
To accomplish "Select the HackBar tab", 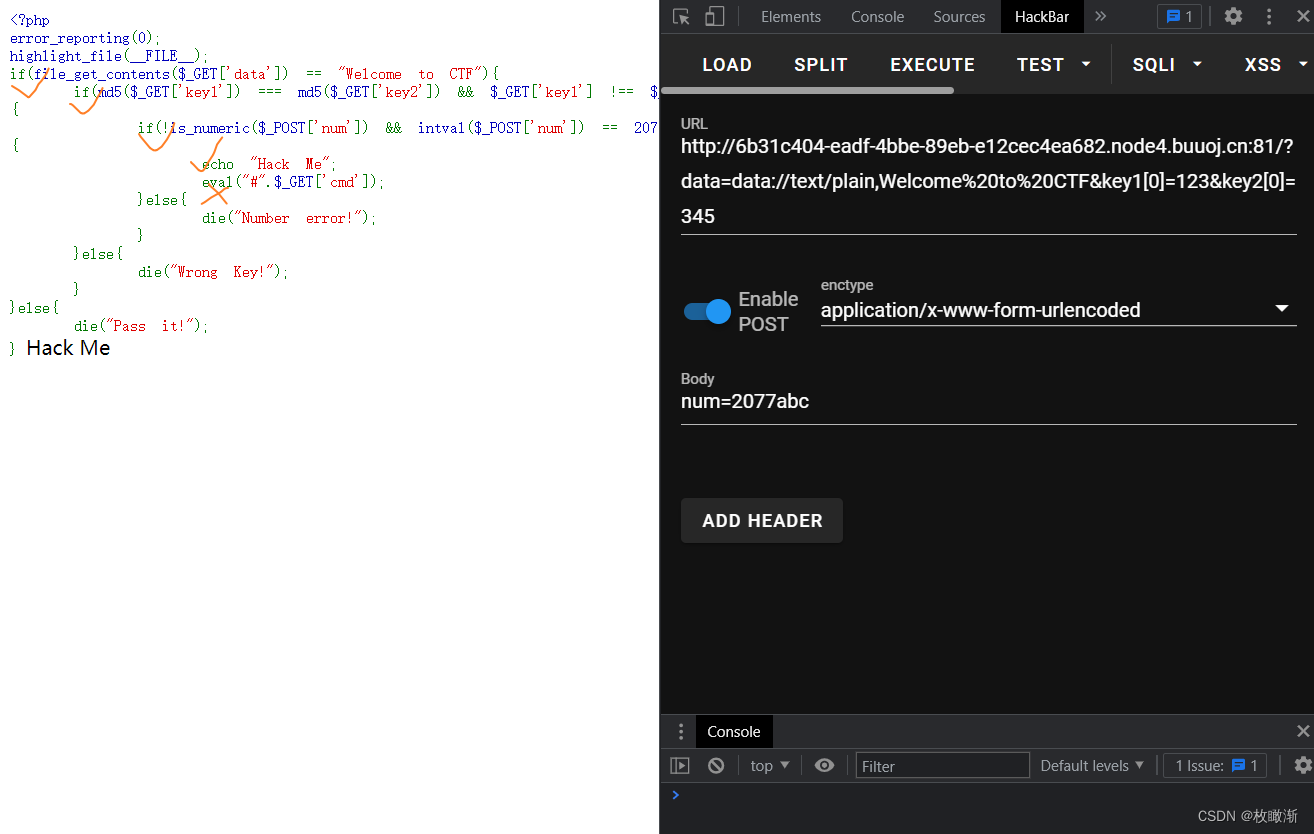I will point(1042,16).
